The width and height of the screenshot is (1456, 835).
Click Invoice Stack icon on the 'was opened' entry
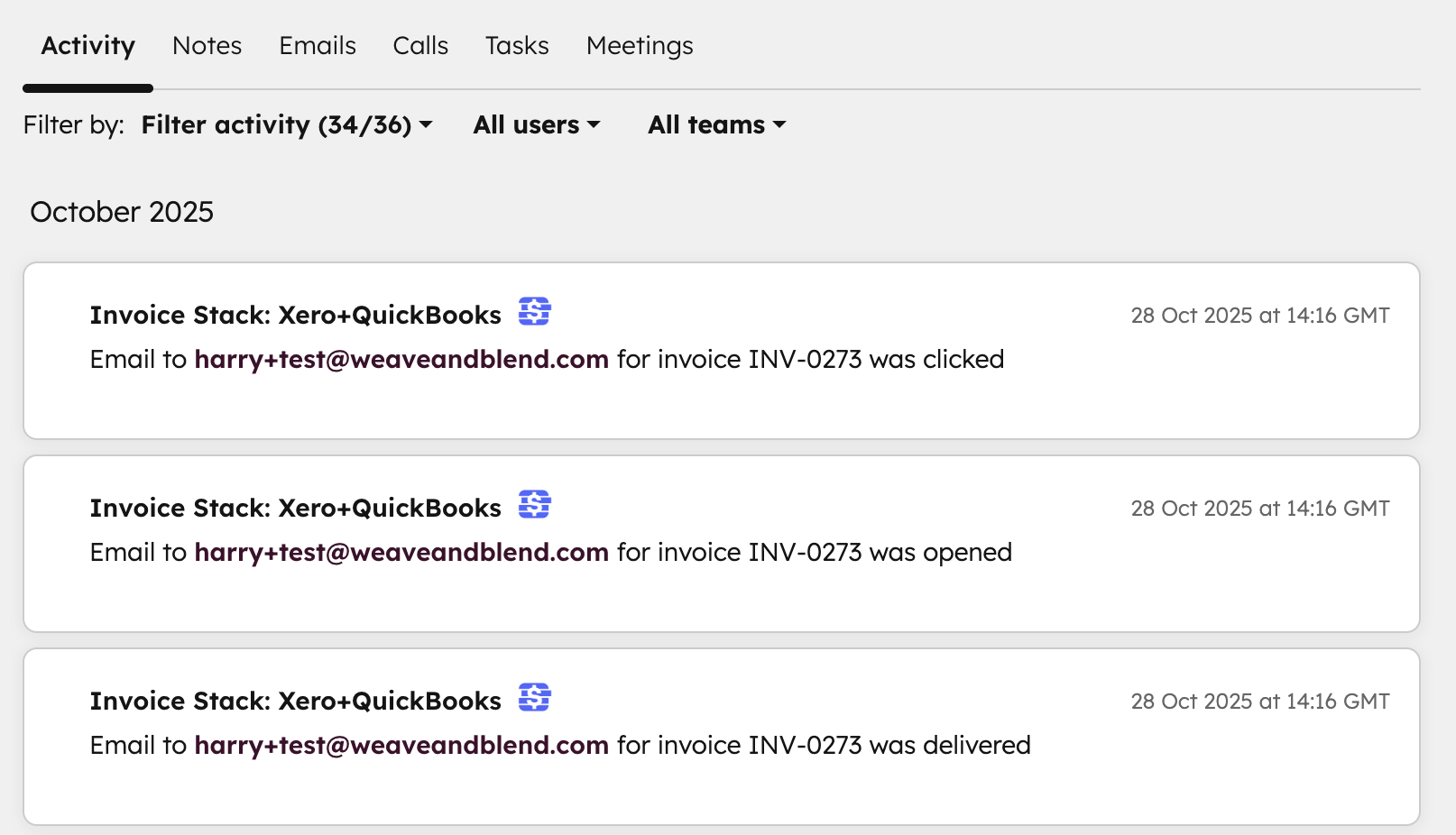(534, 505)
